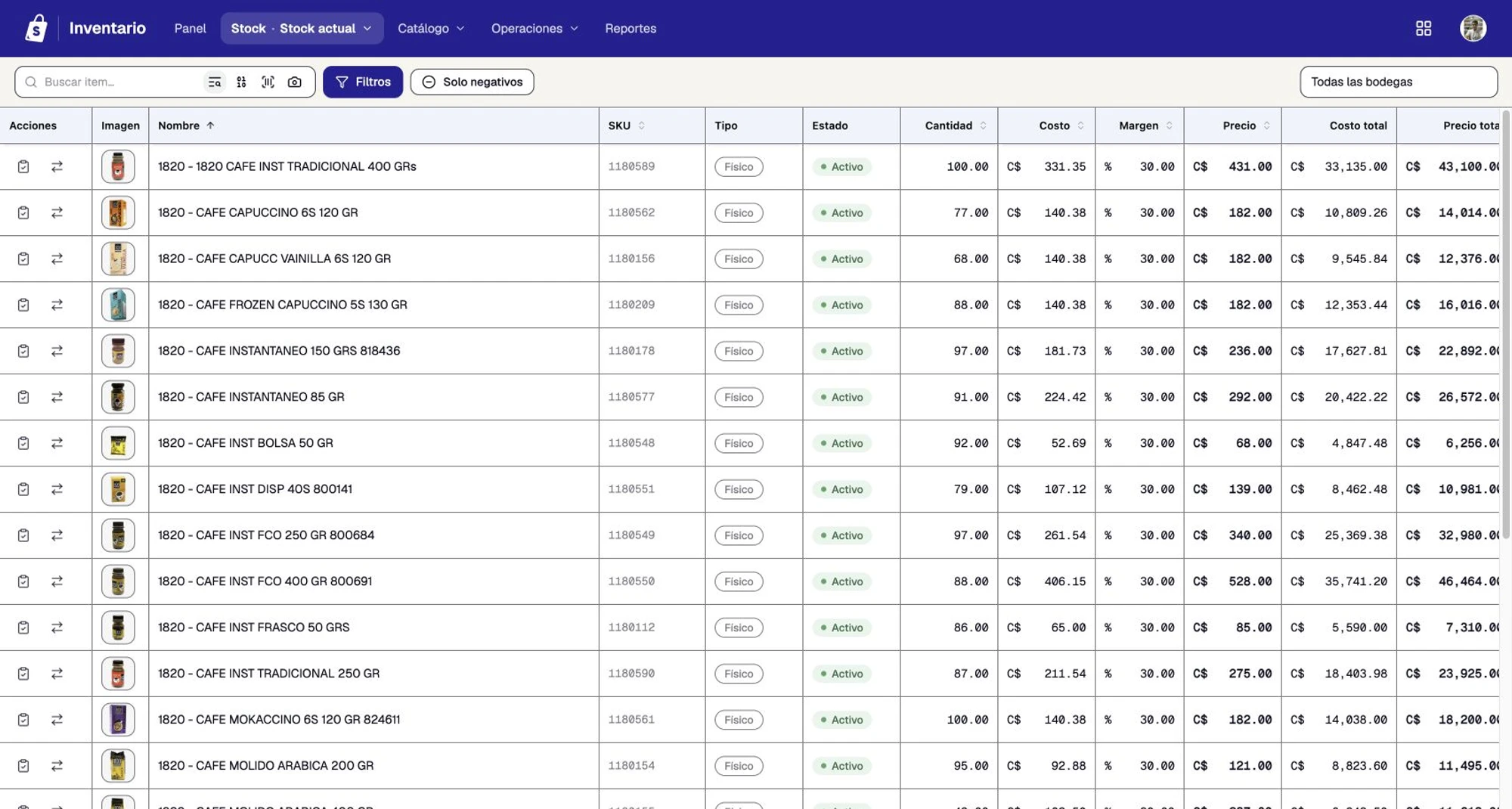Toggle the Solo negativos filter
Screen dimensions: 1512x809
click(x=472, y=82)
